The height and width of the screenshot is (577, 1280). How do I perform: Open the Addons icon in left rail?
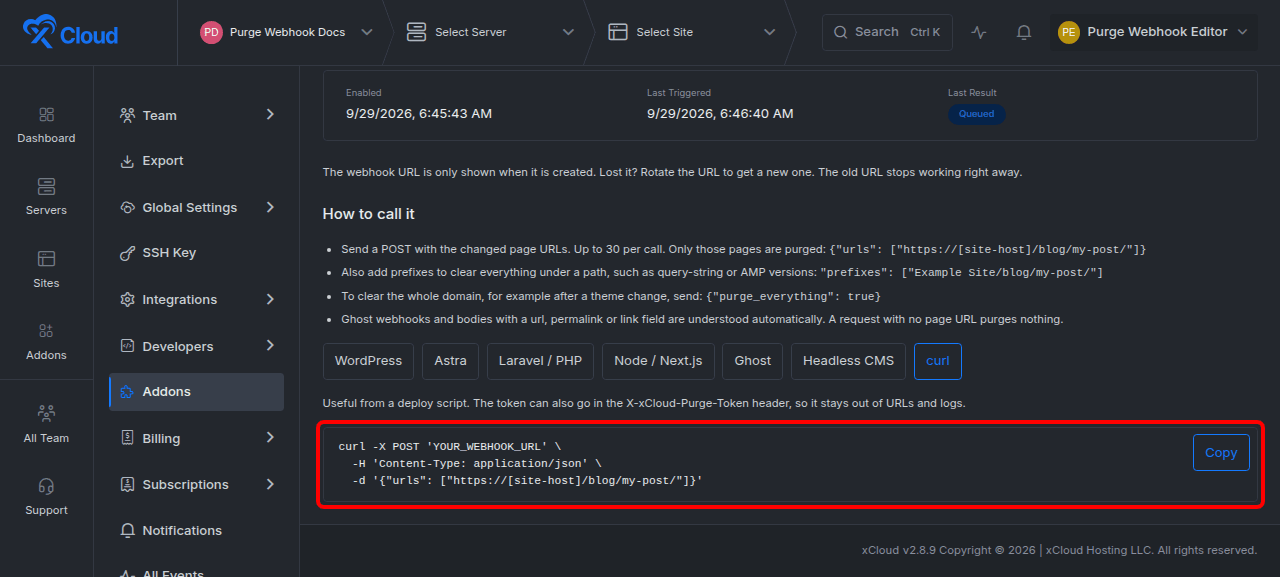click(x=46, y=331)
